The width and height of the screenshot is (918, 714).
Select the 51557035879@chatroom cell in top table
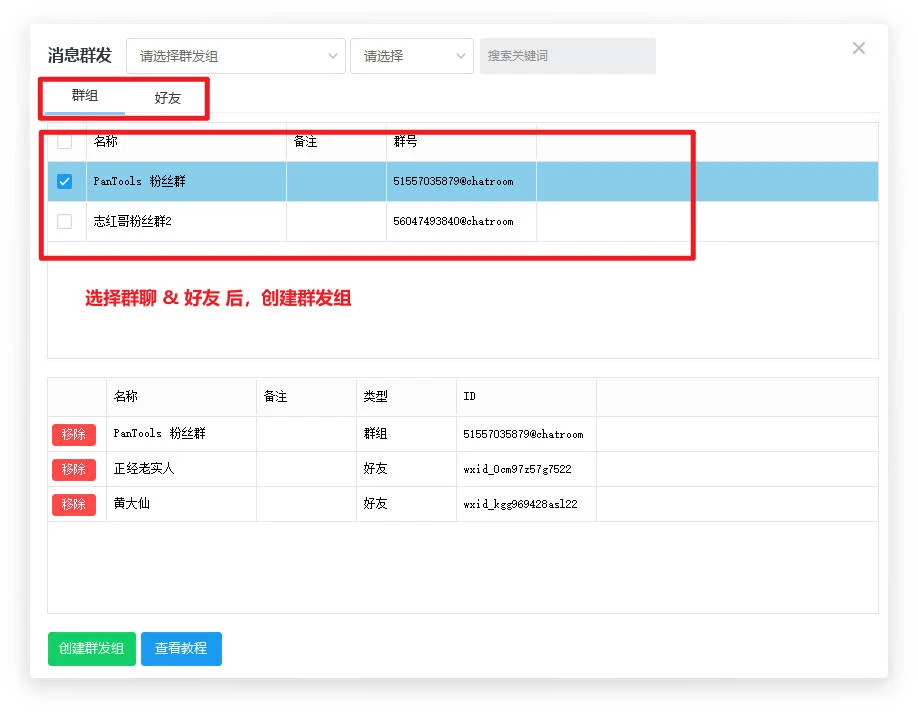click(461, 181)
